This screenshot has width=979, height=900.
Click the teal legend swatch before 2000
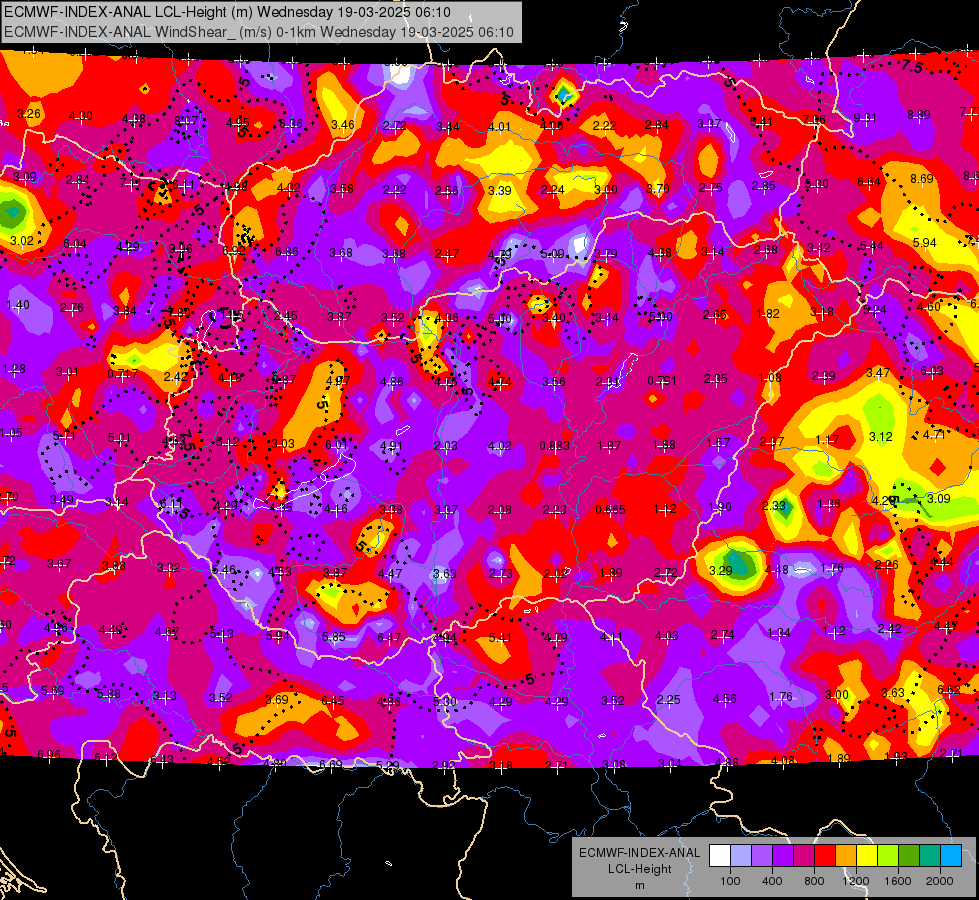click(930, 856)
